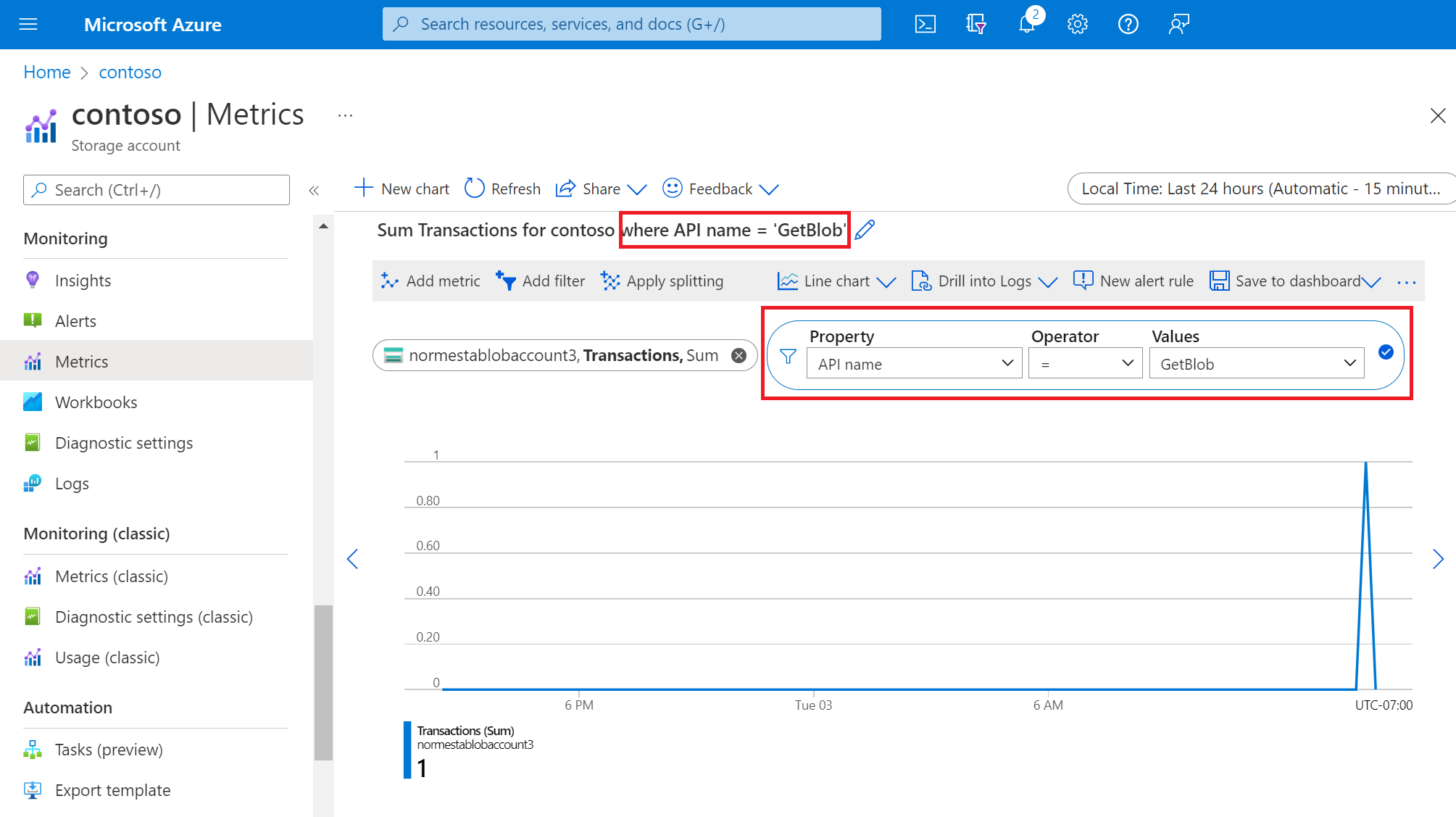This screenshot has height=817, width=1456.
Task: Click the filter funnel icon
Action: point(789,357)
